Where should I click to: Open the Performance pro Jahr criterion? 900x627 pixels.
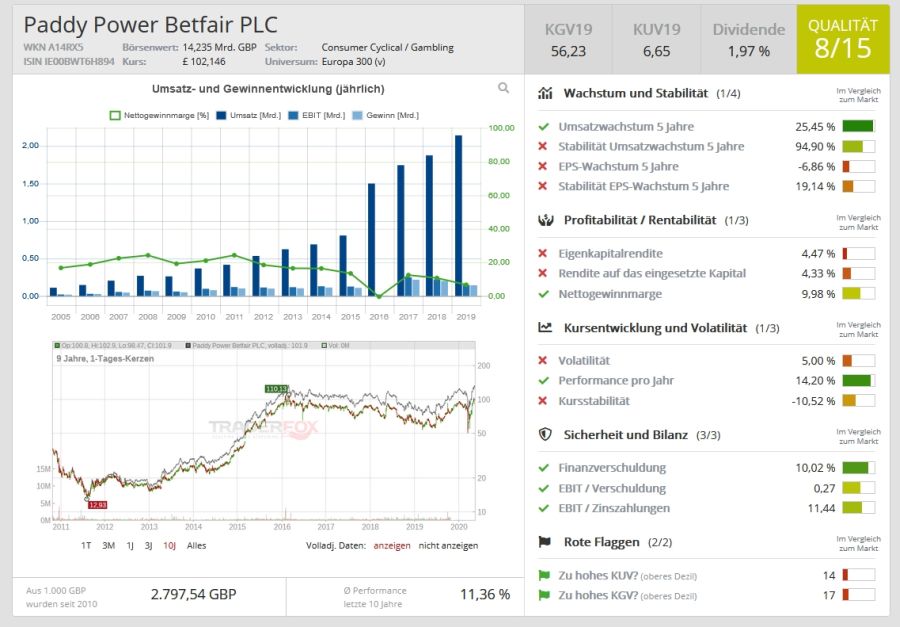point(616,381)
